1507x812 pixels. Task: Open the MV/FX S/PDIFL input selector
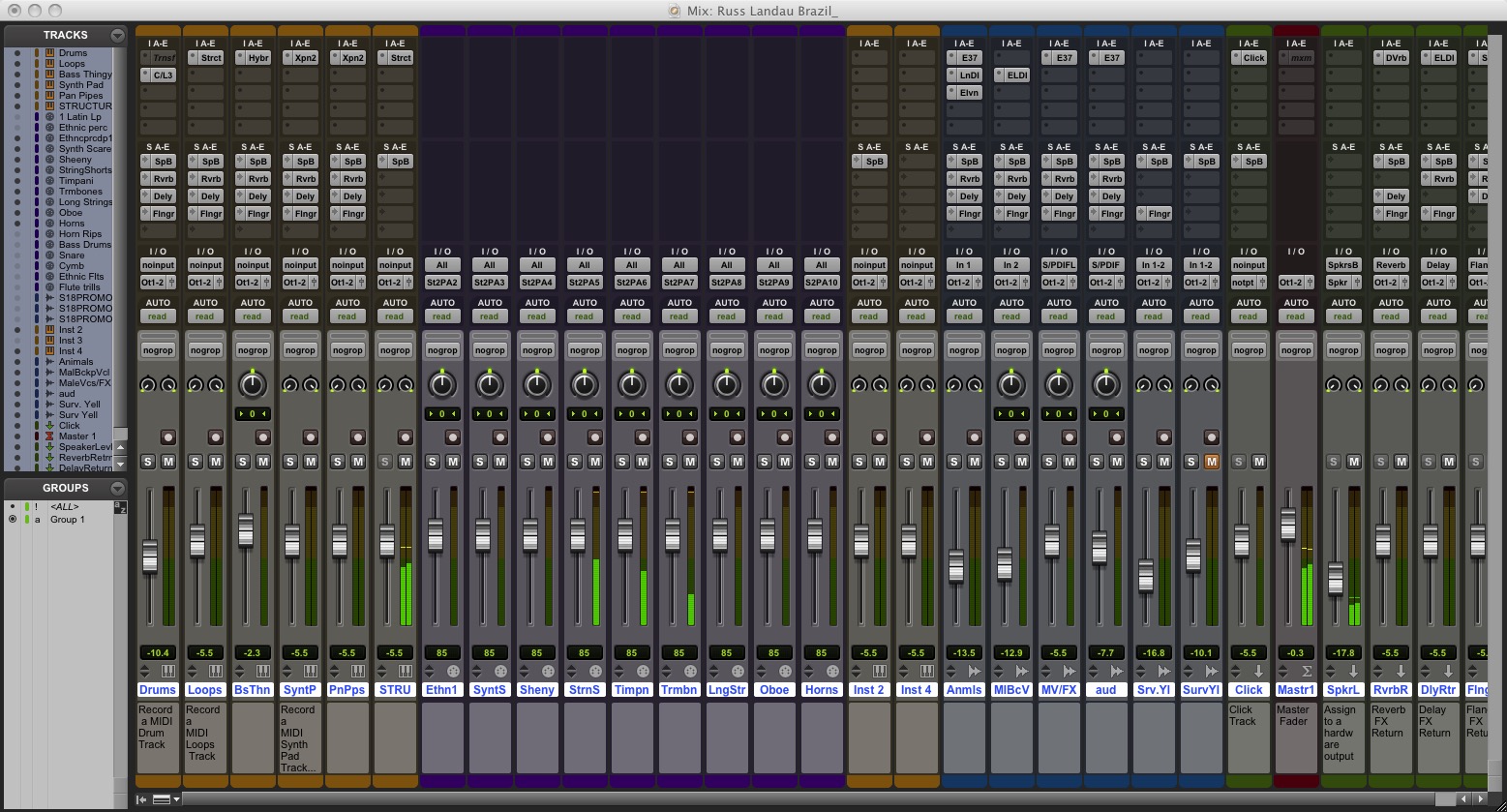click(x=1059, y=265)
